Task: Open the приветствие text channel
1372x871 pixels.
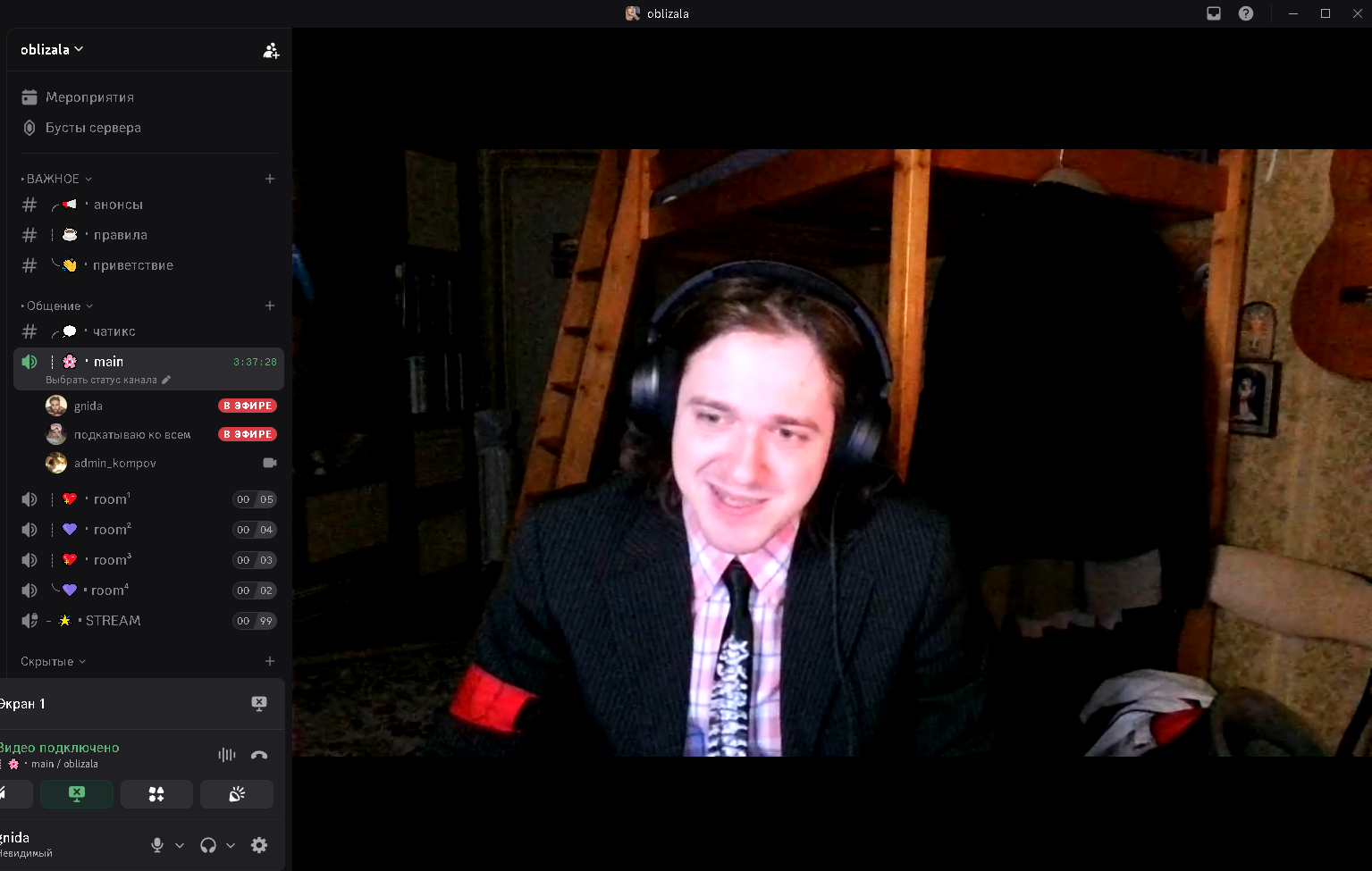Action: 148,265
